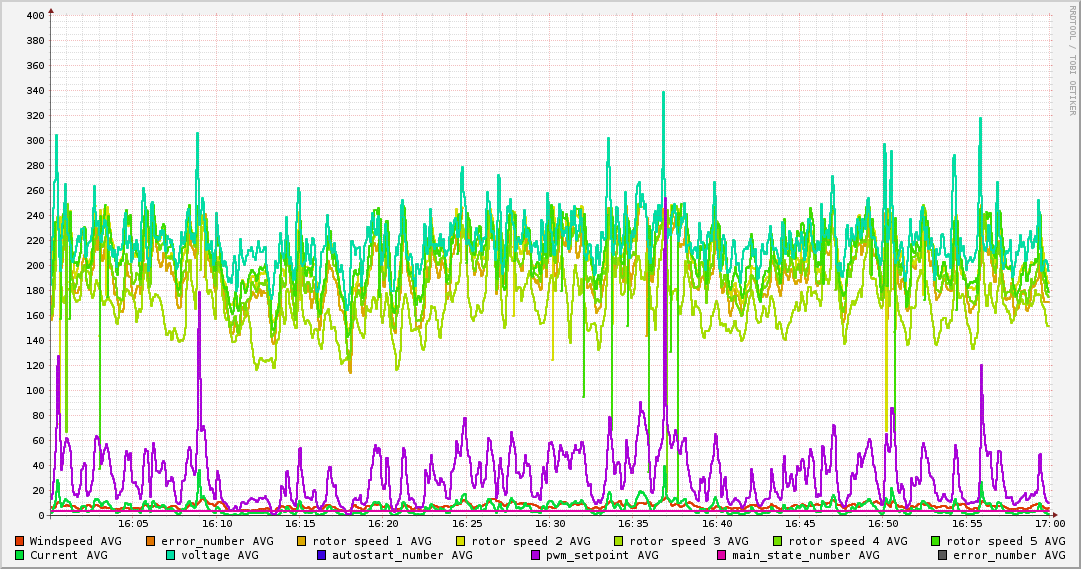Select the rotor speed 3 AVG legend text
This screenshot has height=569, width=1081.
click(688, 541)
